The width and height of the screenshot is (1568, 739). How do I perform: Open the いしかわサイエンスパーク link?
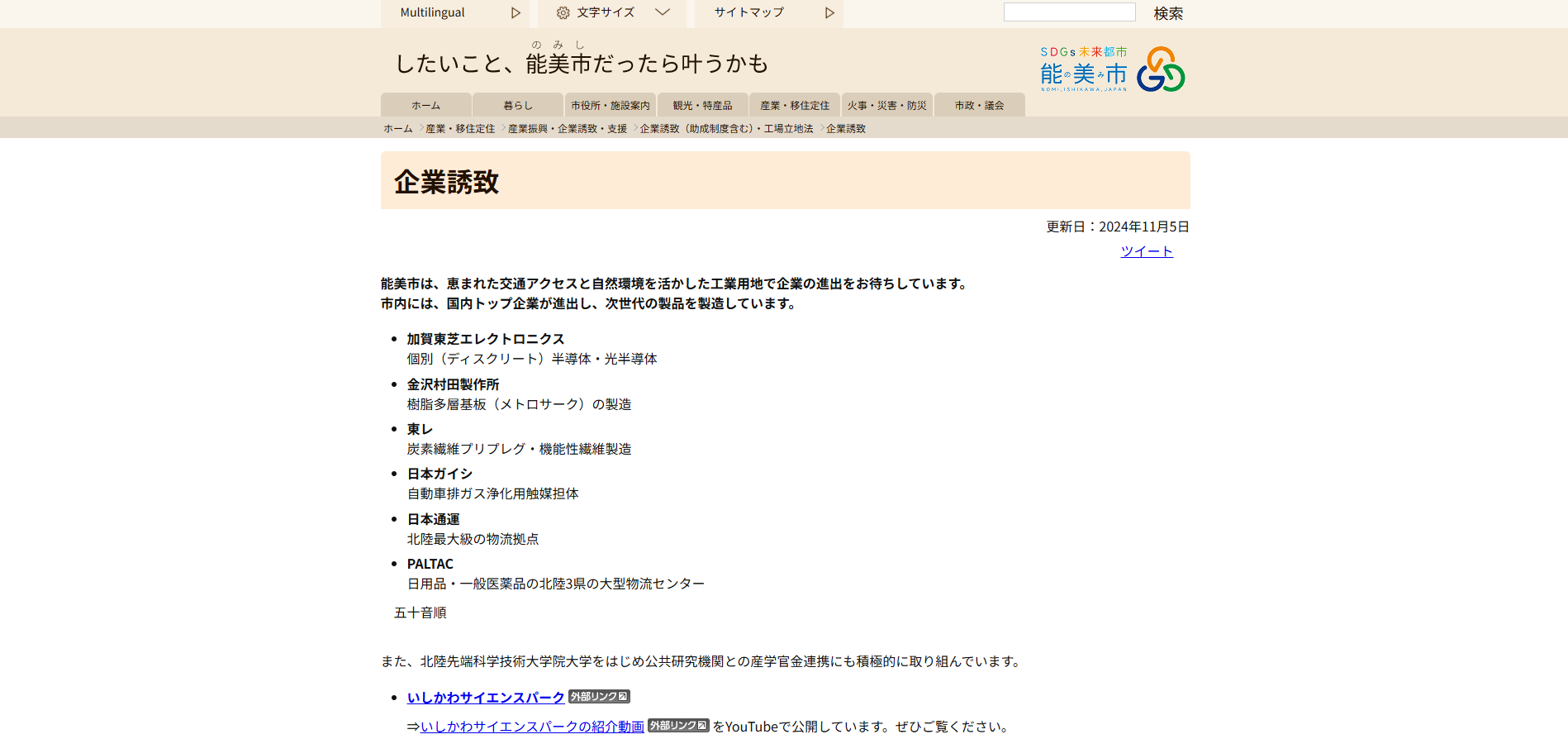click(486, 698)
